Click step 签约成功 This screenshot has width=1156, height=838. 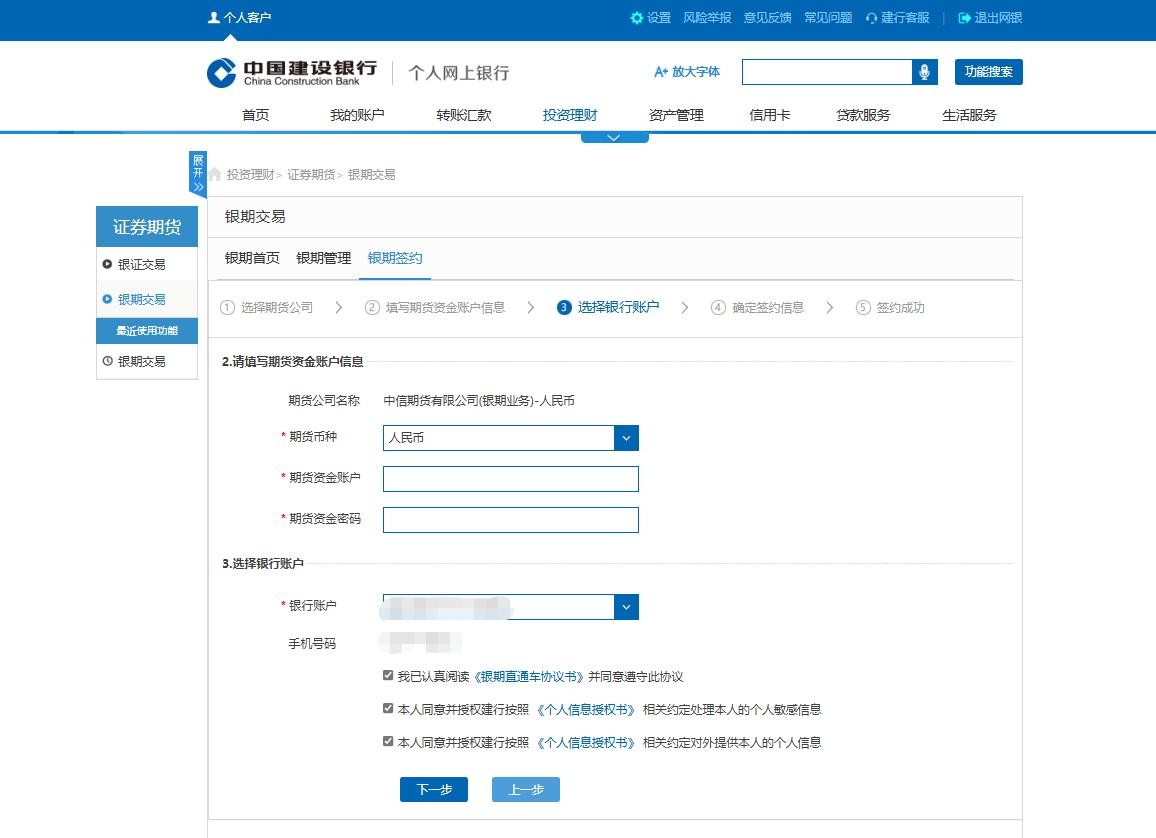click(x=890, y=307)
